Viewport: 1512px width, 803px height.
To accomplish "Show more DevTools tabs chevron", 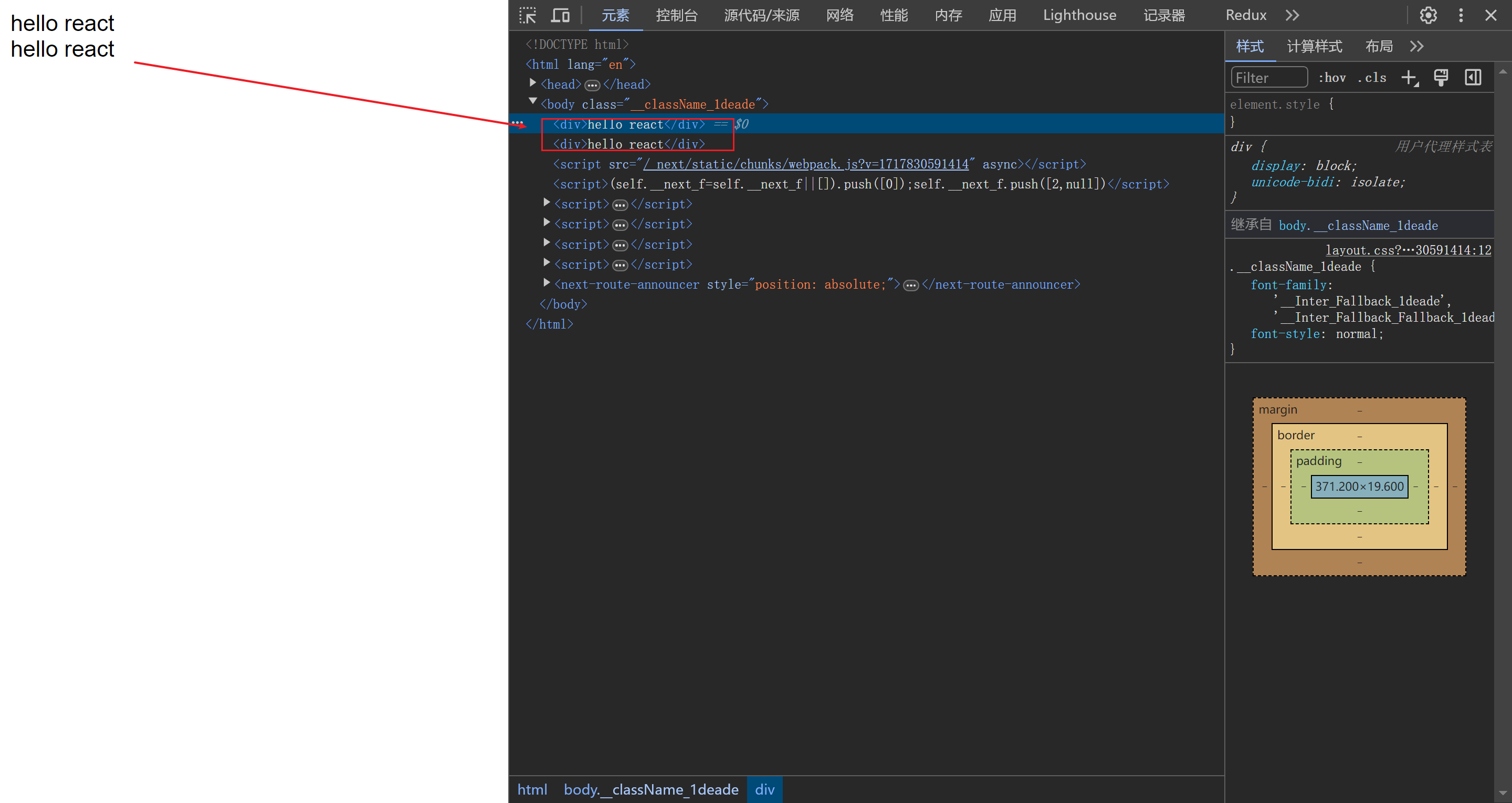I will [x=1292, y=15].
